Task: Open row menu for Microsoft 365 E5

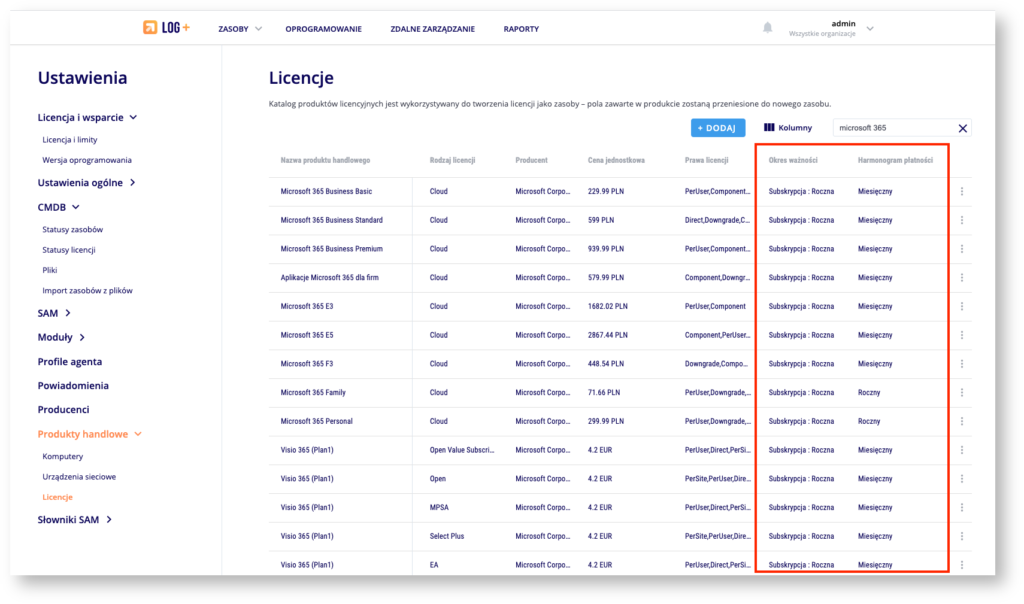Action: pyautogui.click(x=962, y=335)
